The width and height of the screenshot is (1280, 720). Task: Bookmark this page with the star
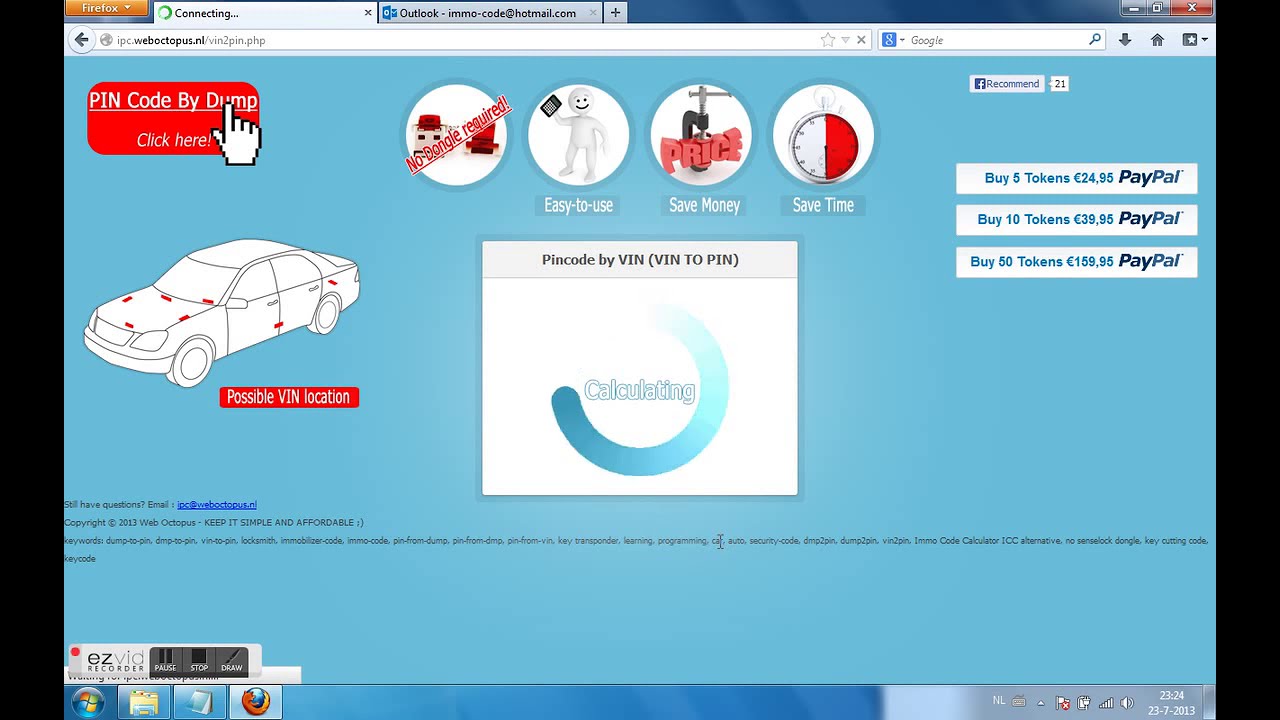[x=828, y=40]
